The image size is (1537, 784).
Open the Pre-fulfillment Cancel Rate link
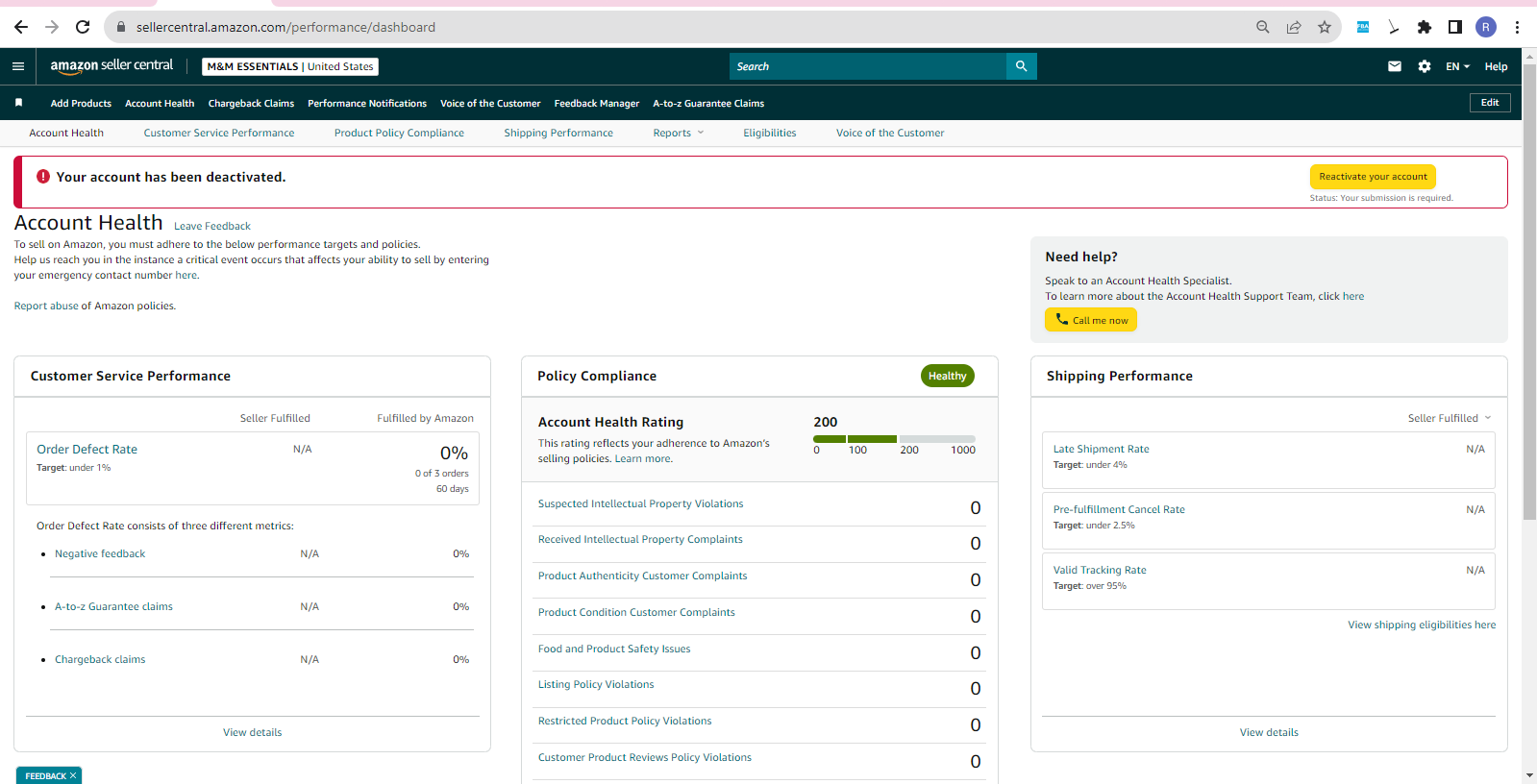point(1119,510)
